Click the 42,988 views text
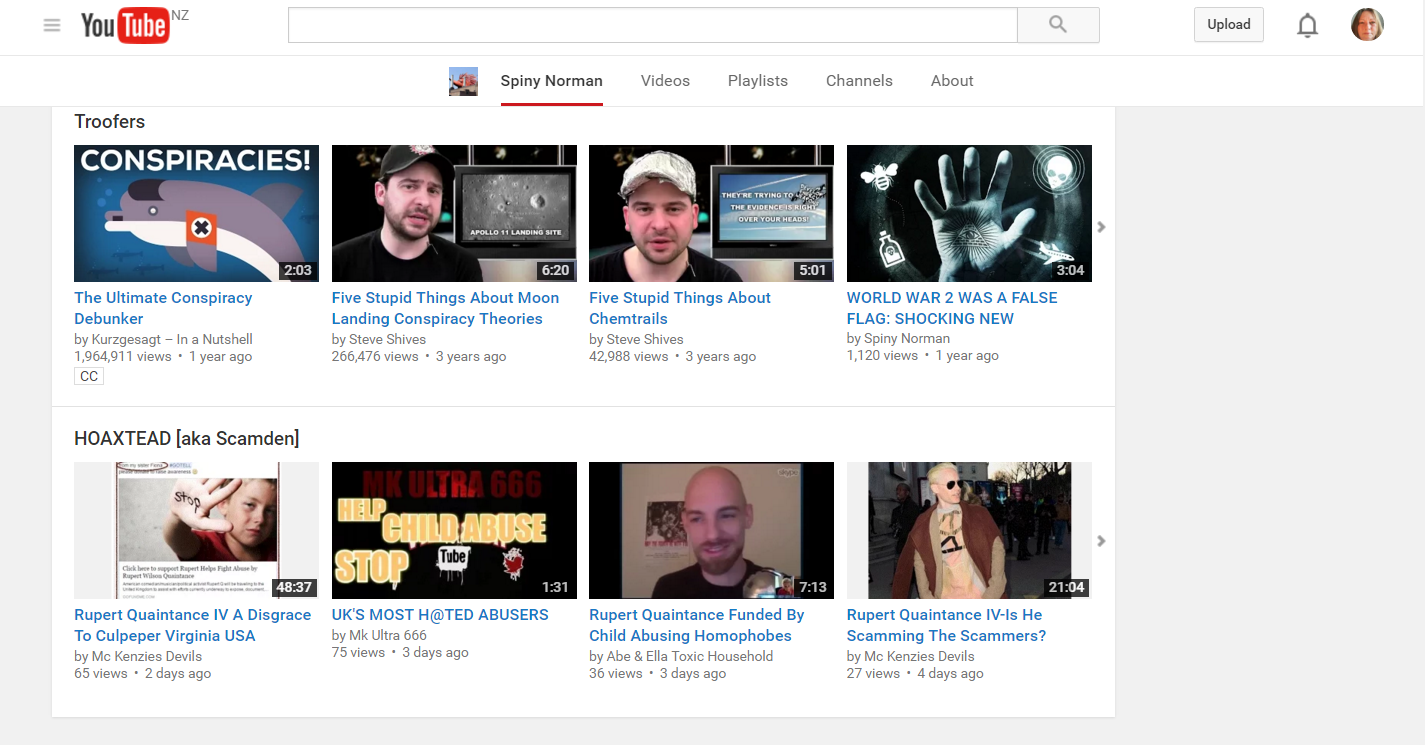The width and height of the screenshot is (1425, 745). click(629, 356)
